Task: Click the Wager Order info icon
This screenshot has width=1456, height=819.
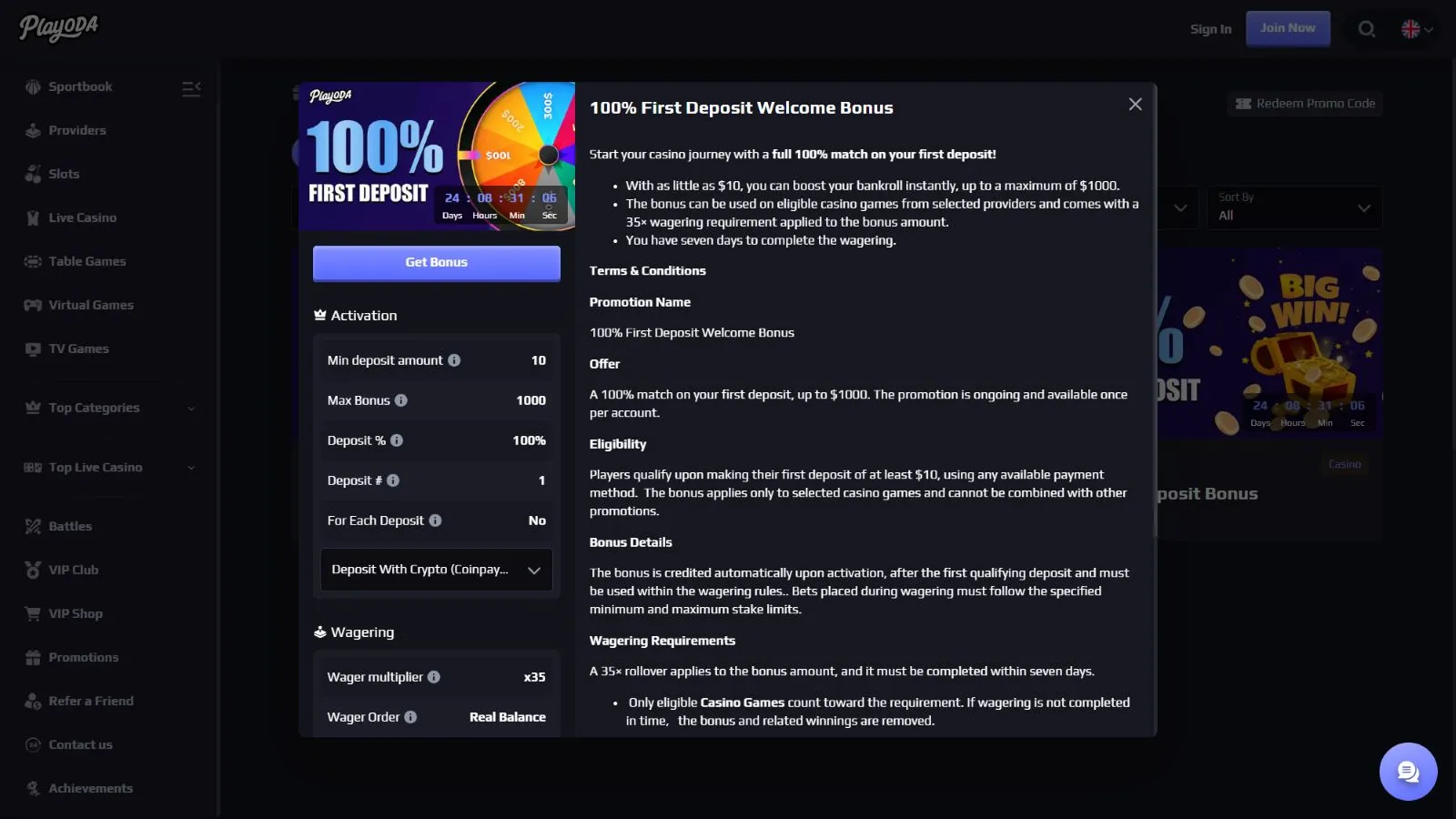Action: (x=410, y=717)
